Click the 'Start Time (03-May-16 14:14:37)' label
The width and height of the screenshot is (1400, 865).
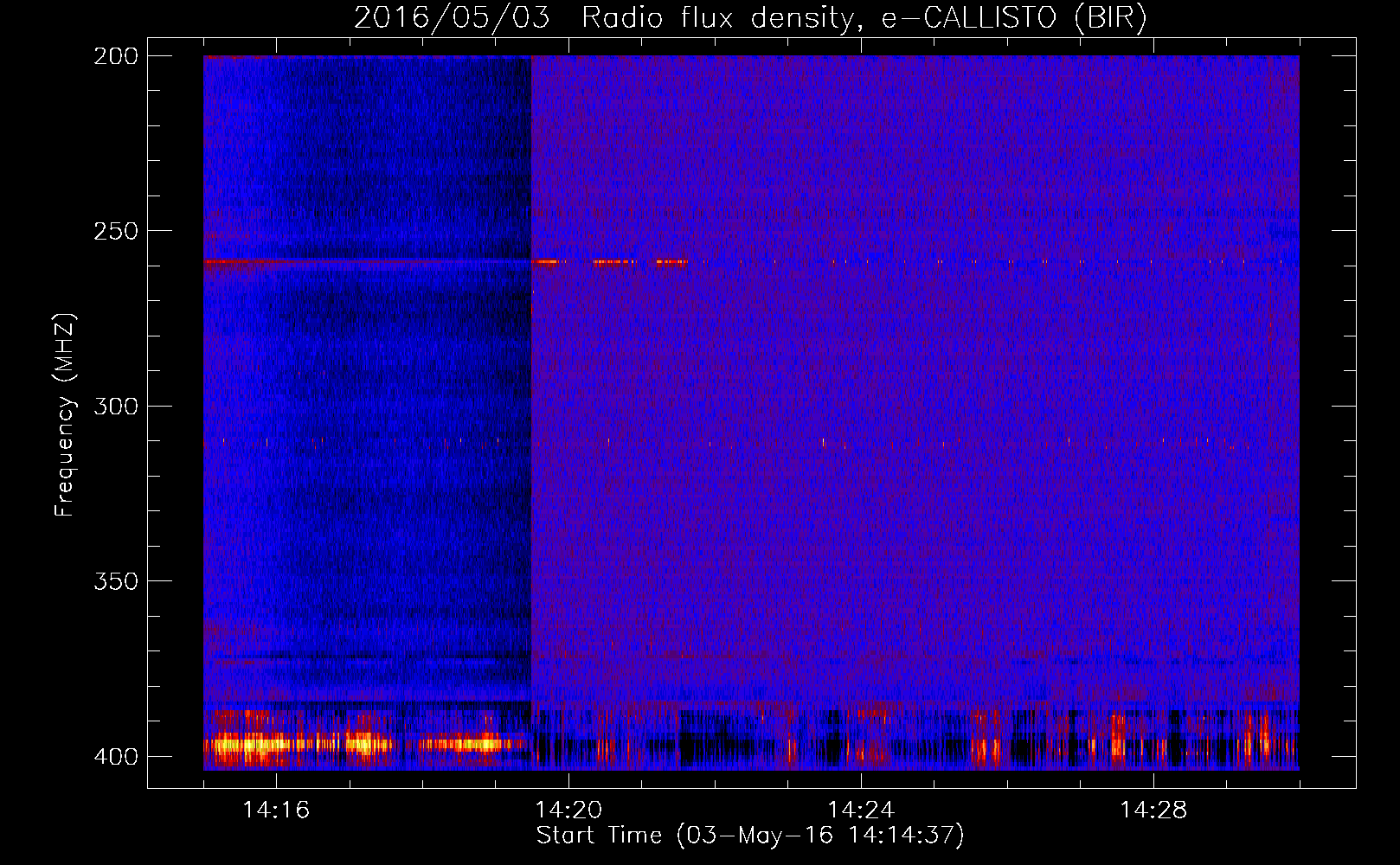(x=749, y=836)
